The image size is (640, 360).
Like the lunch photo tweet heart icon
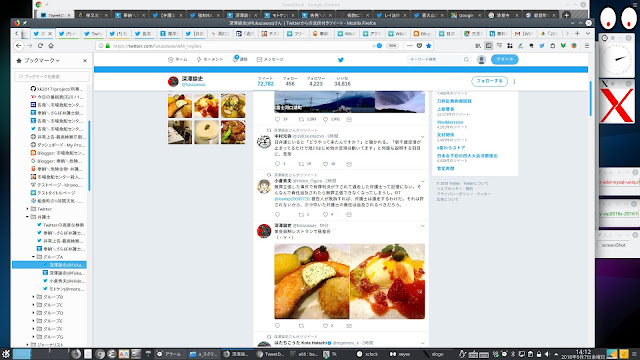pos(325,326)
